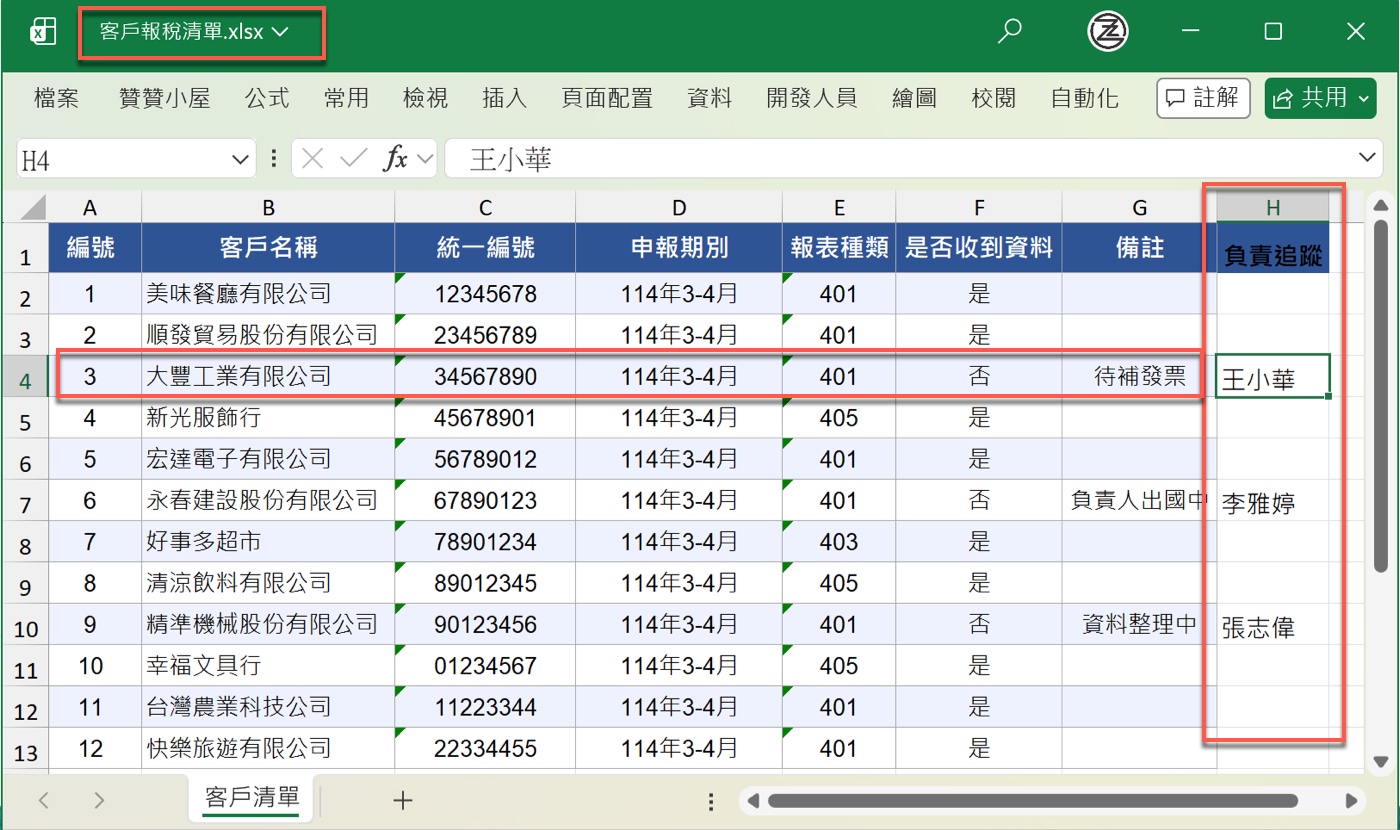The height and width of the screenshot is (830, 1400).
Task: Open the 贊贊小屋 tab
Action: click(x=164, y=98)
